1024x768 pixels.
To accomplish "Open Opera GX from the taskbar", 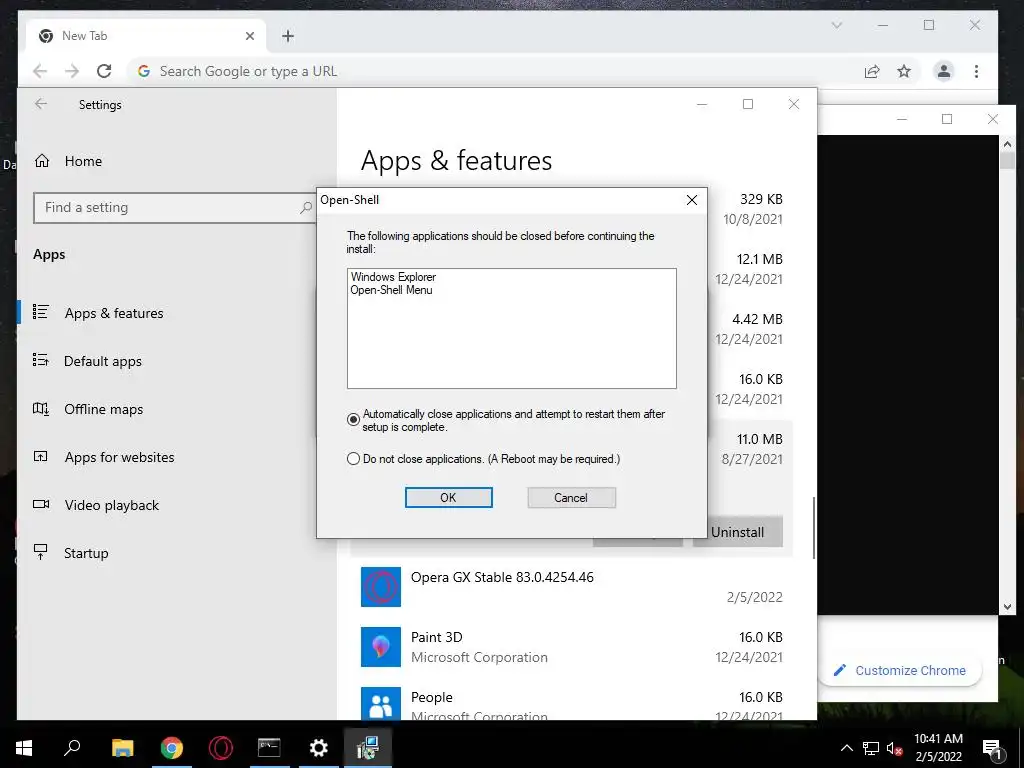I will point(220,748).
